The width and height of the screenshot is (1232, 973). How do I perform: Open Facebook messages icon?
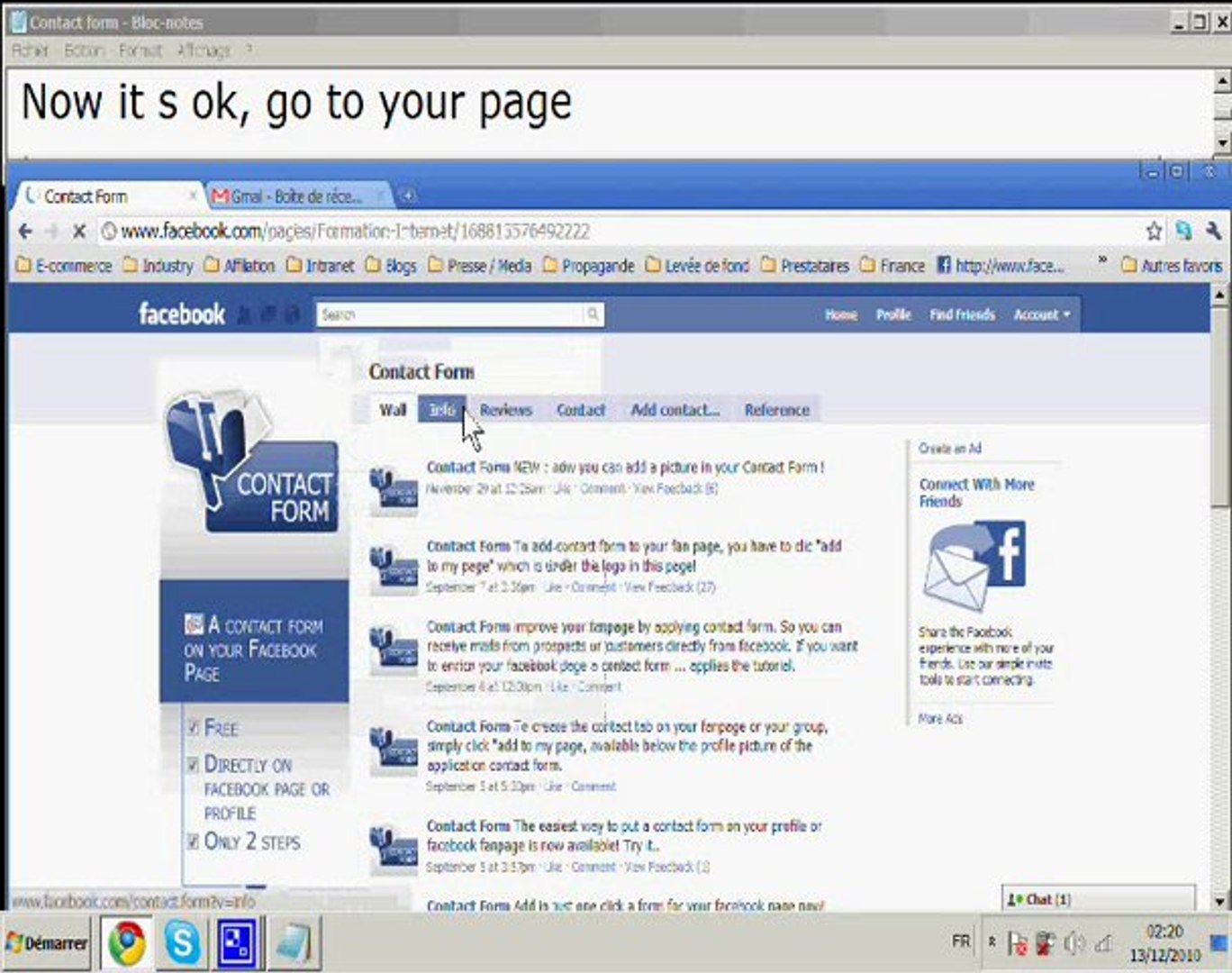267,314
